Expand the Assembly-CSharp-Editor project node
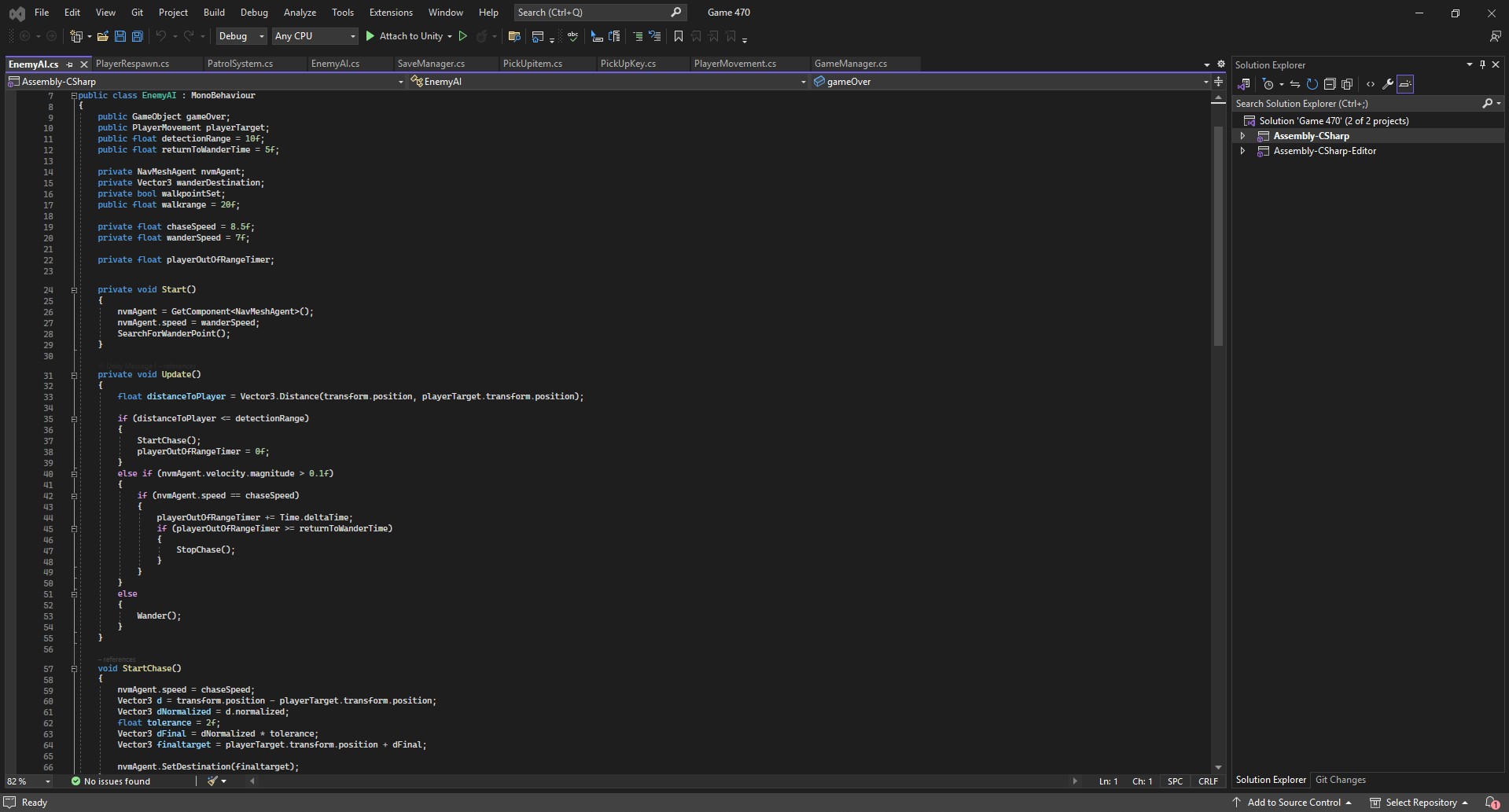The image size is (1509, 812). tap(1243, 151)
